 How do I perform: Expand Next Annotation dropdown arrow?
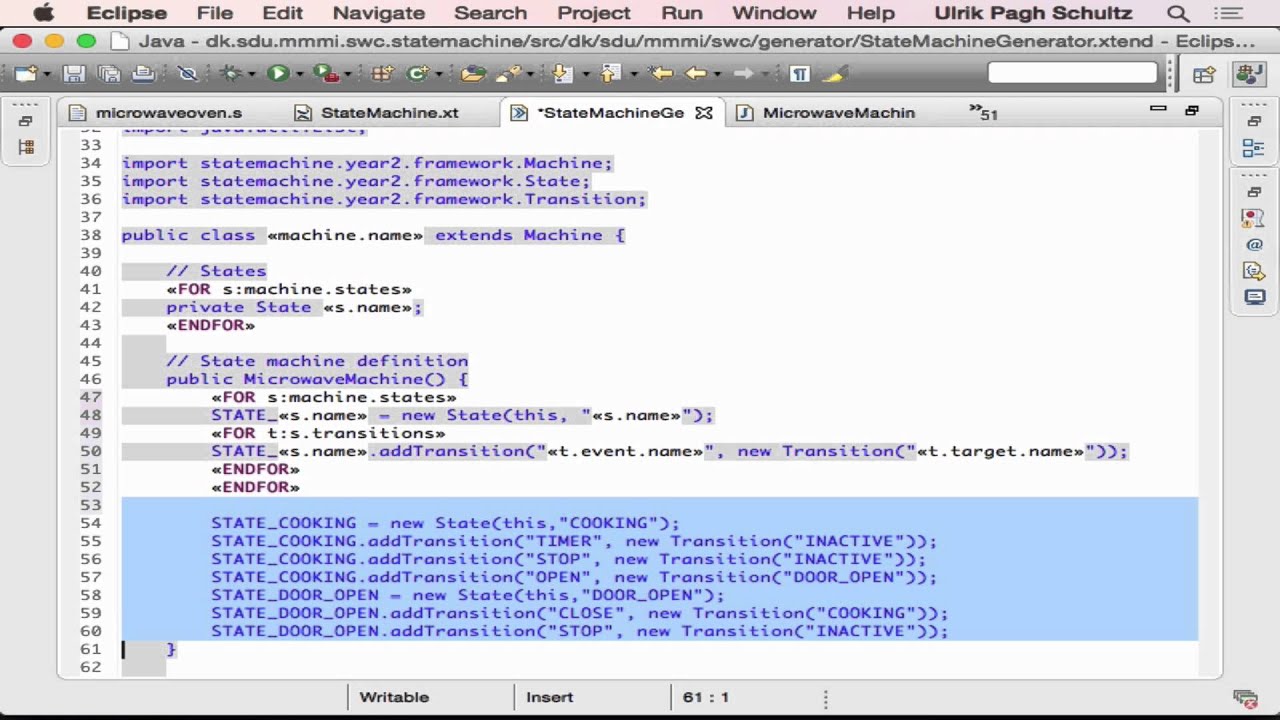coord(585,74)
